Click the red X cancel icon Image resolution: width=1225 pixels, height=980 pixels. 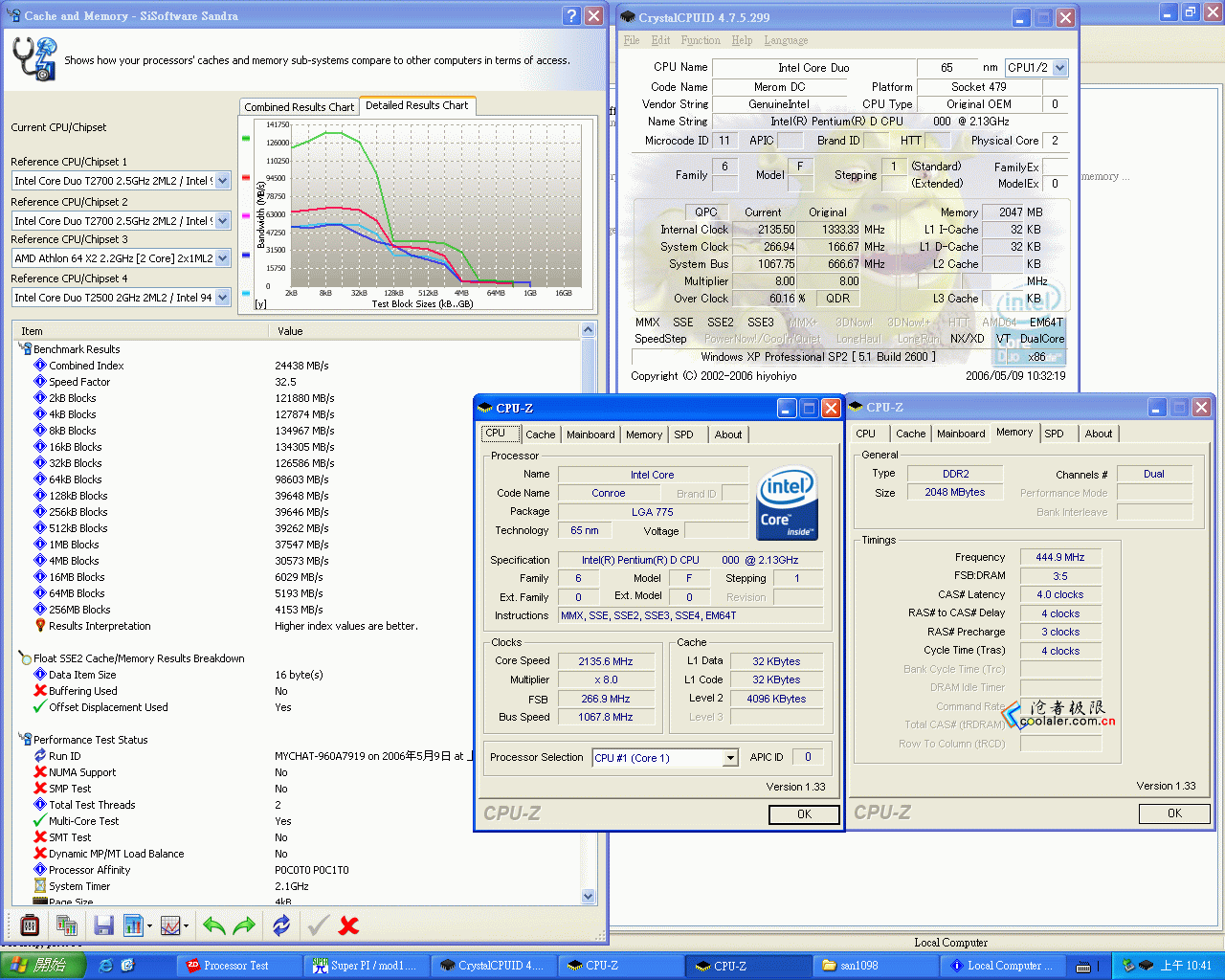[x=349, y=925]
